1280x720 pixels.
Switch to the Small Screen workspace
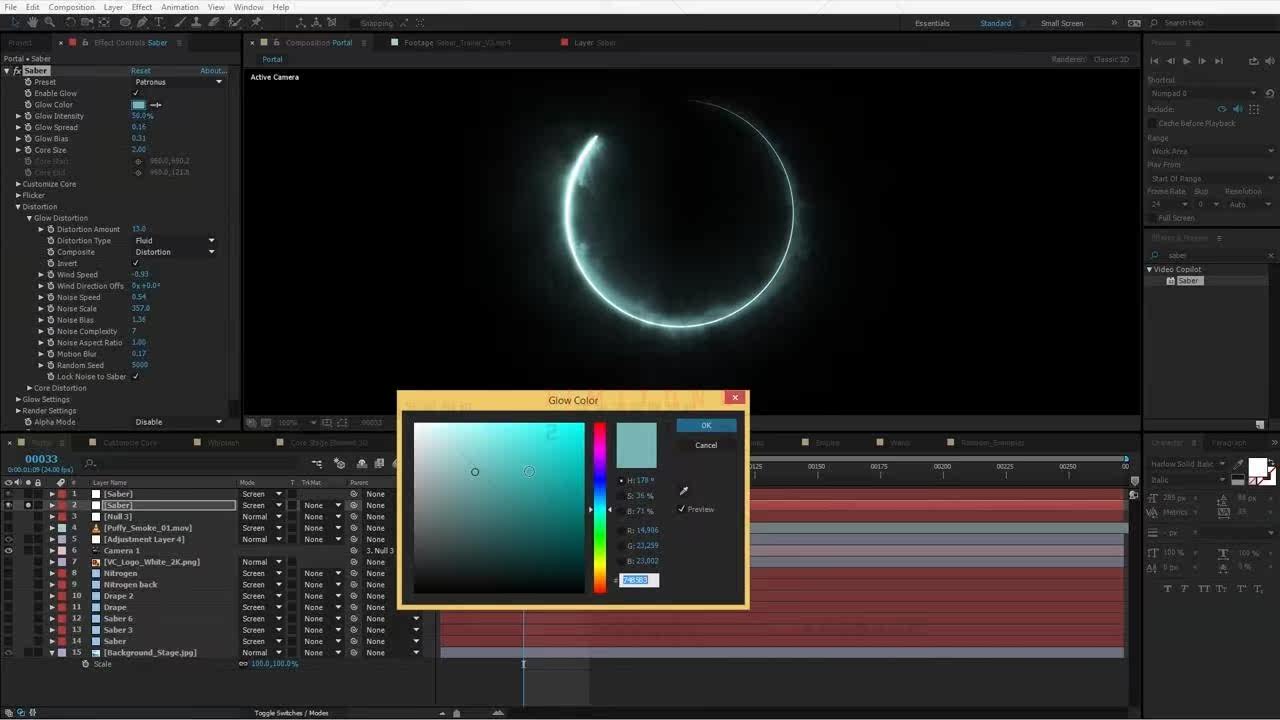coord(1062,23)
